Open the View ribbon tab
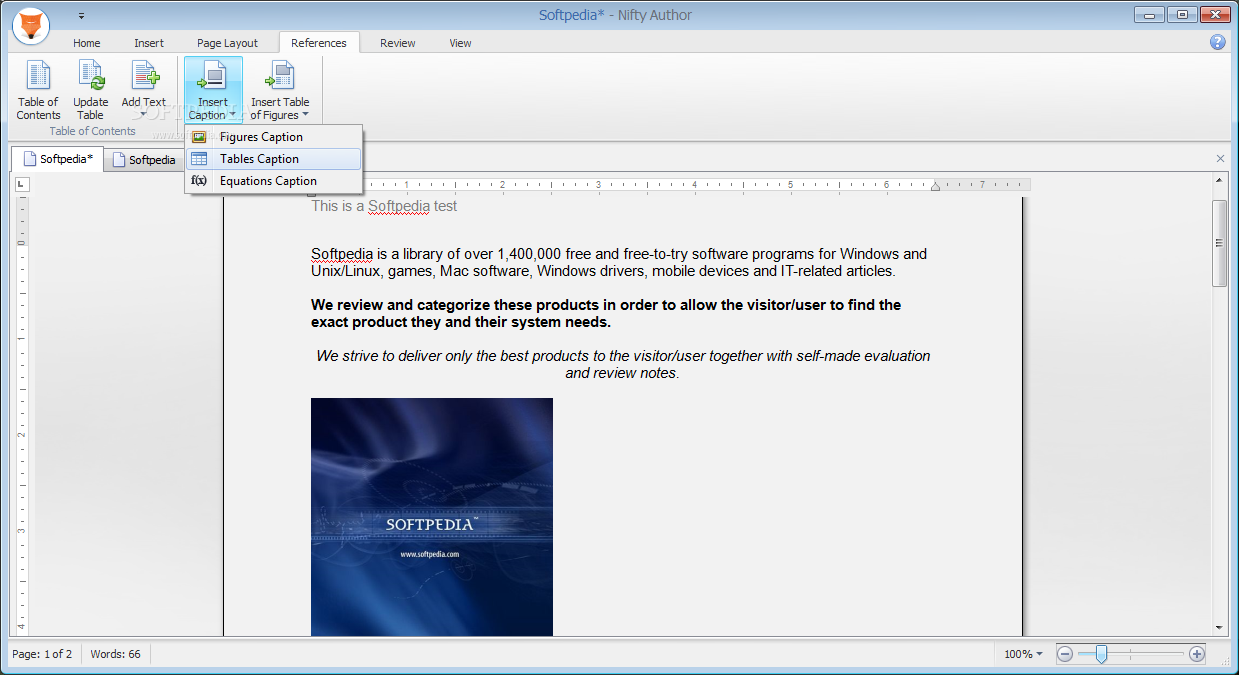Screen dimensions: 1239x675 [x=460, y=43]
